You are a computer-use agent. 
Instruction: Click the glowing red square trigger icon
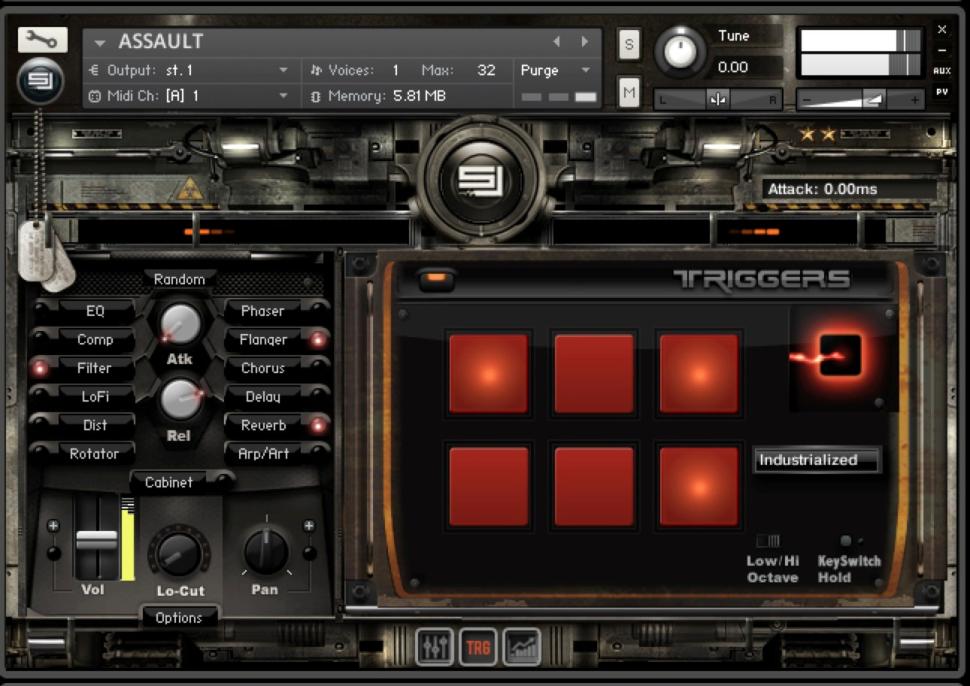tap(840, 355)
